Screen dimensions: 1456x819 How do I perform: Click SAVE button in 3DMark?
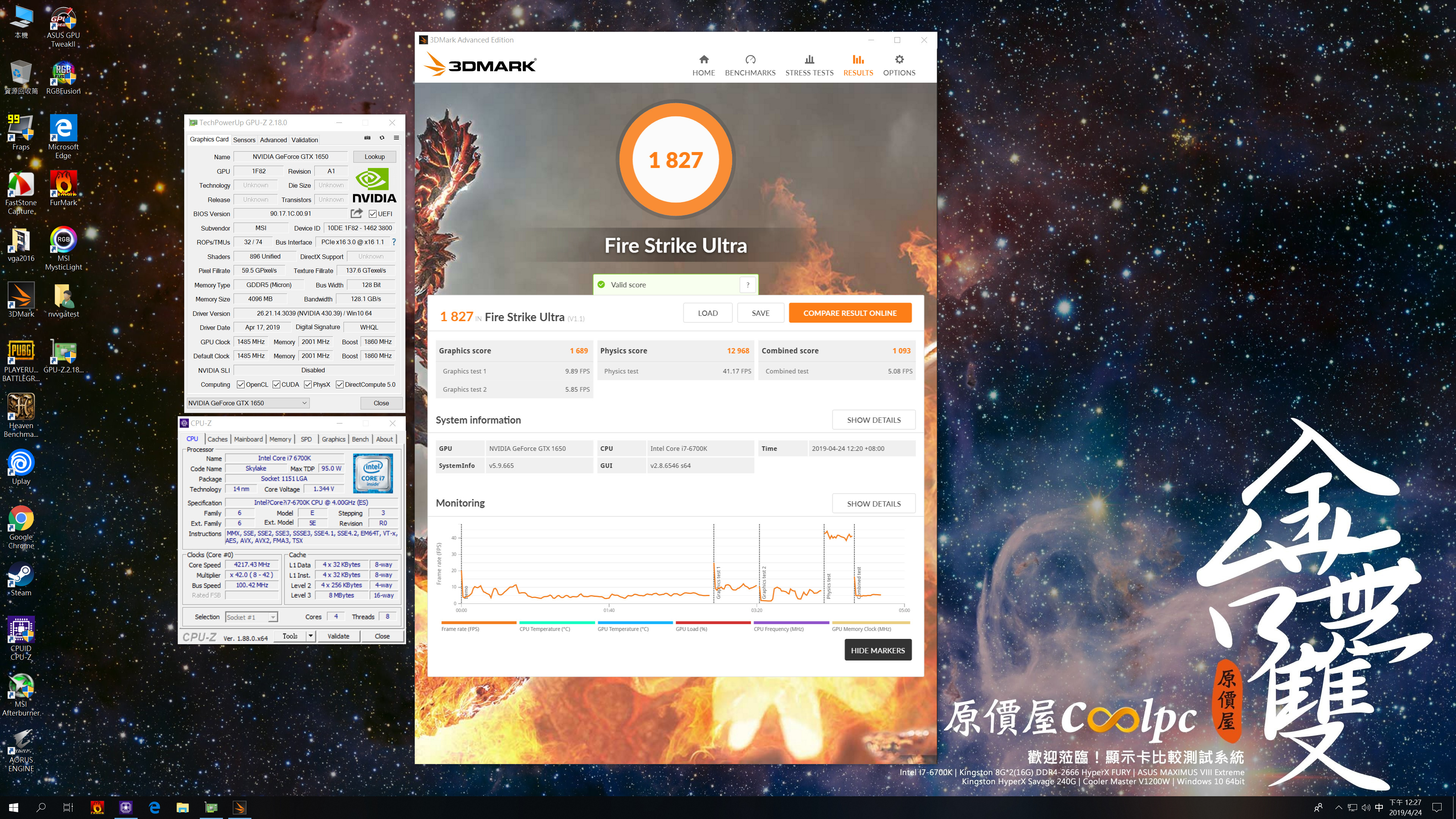(x=760, y=313)
